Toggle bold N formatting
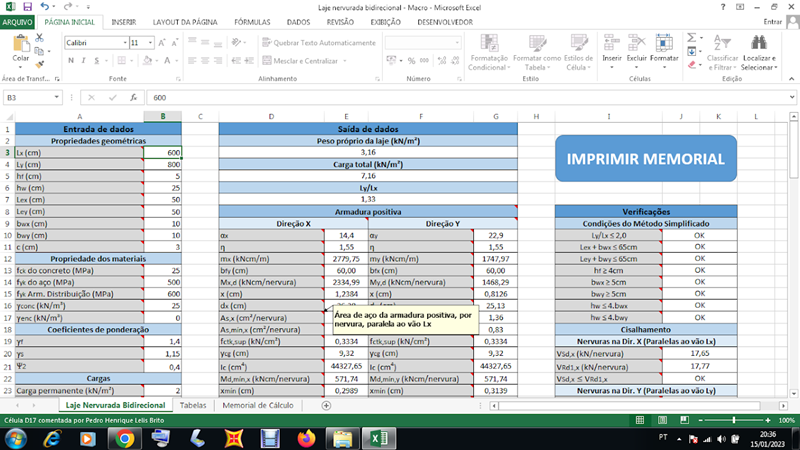Screen dimensions: 800x450 71,60
